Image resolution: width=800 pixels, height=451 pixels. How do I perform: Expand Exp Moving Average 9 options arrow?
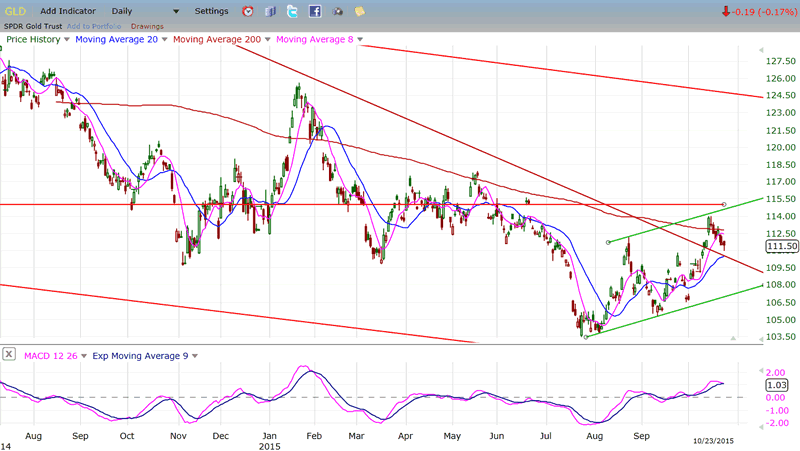point(195,355)
